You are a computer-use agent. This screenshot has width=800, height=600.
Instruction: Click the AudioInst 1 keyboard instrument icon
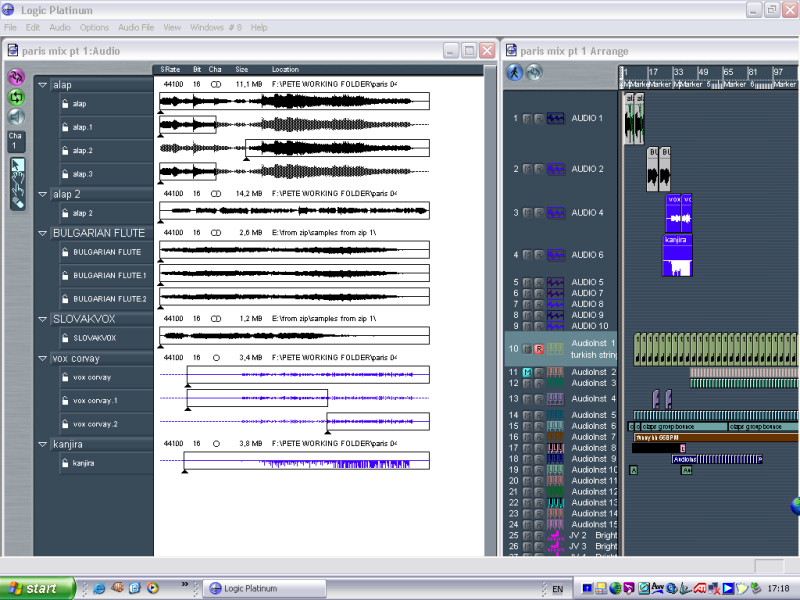[x=555, y=349]
